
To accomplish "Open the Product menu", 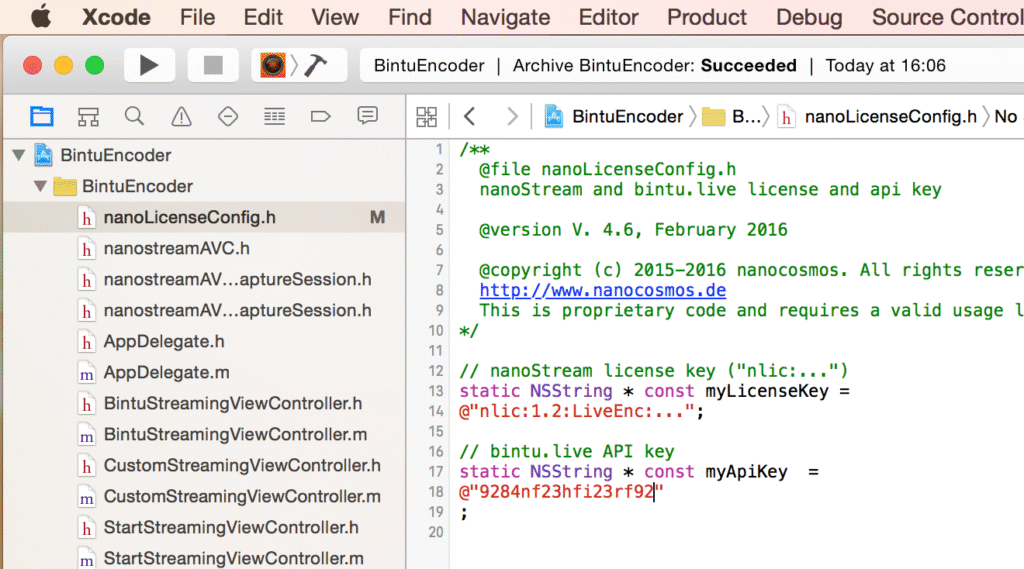I will (706, 17).
